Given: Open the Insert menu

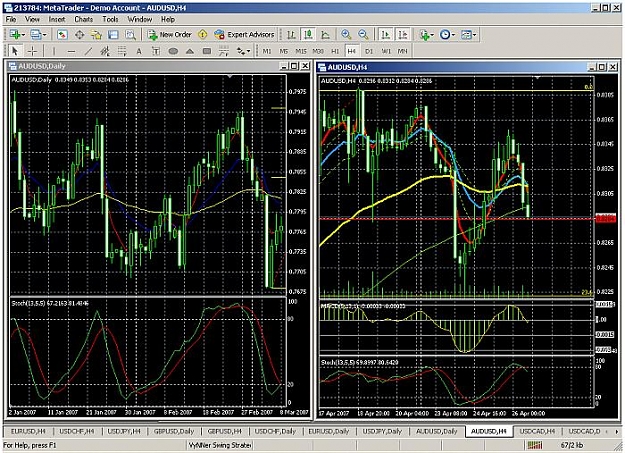Looking at the screenshot, I should [x=57, y=19].
